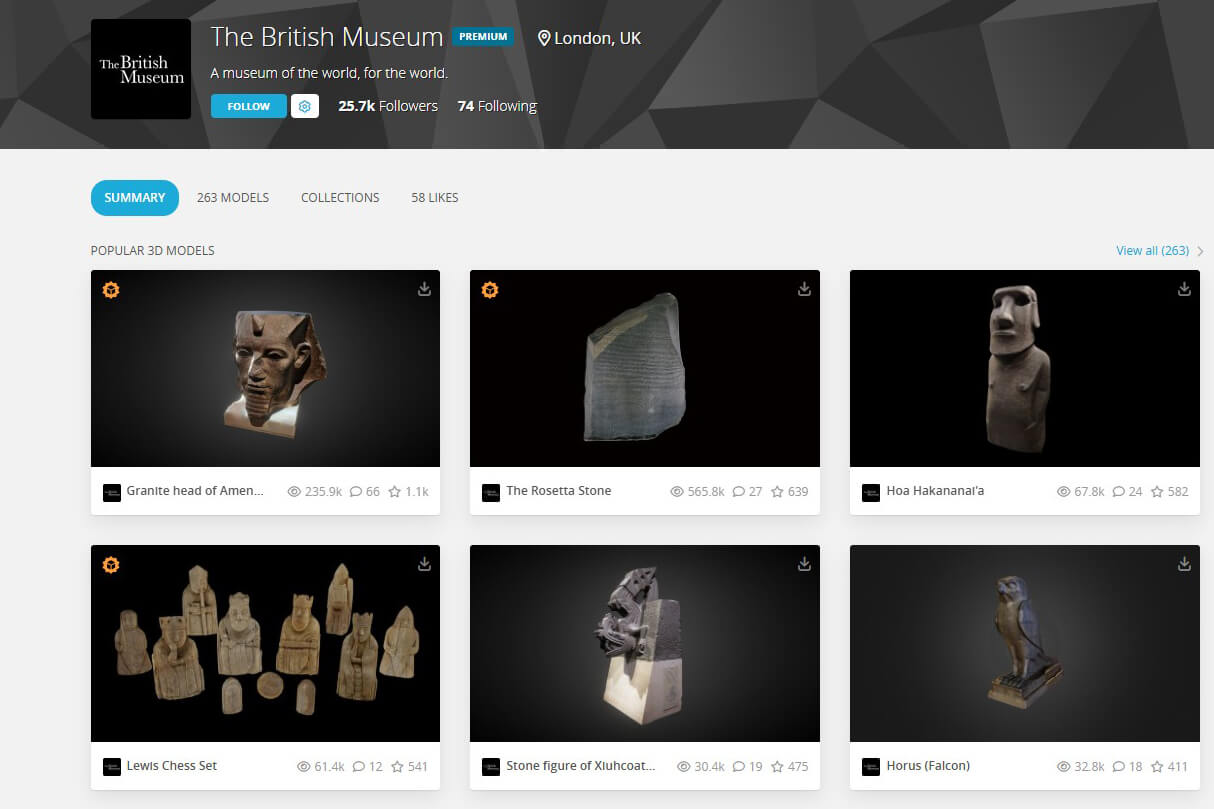Image resolution: width=1214 pixels, height=809 pixels.
Task: Open the Lewis Chess Set thumbnail
Action: click(x=265, y=643)
